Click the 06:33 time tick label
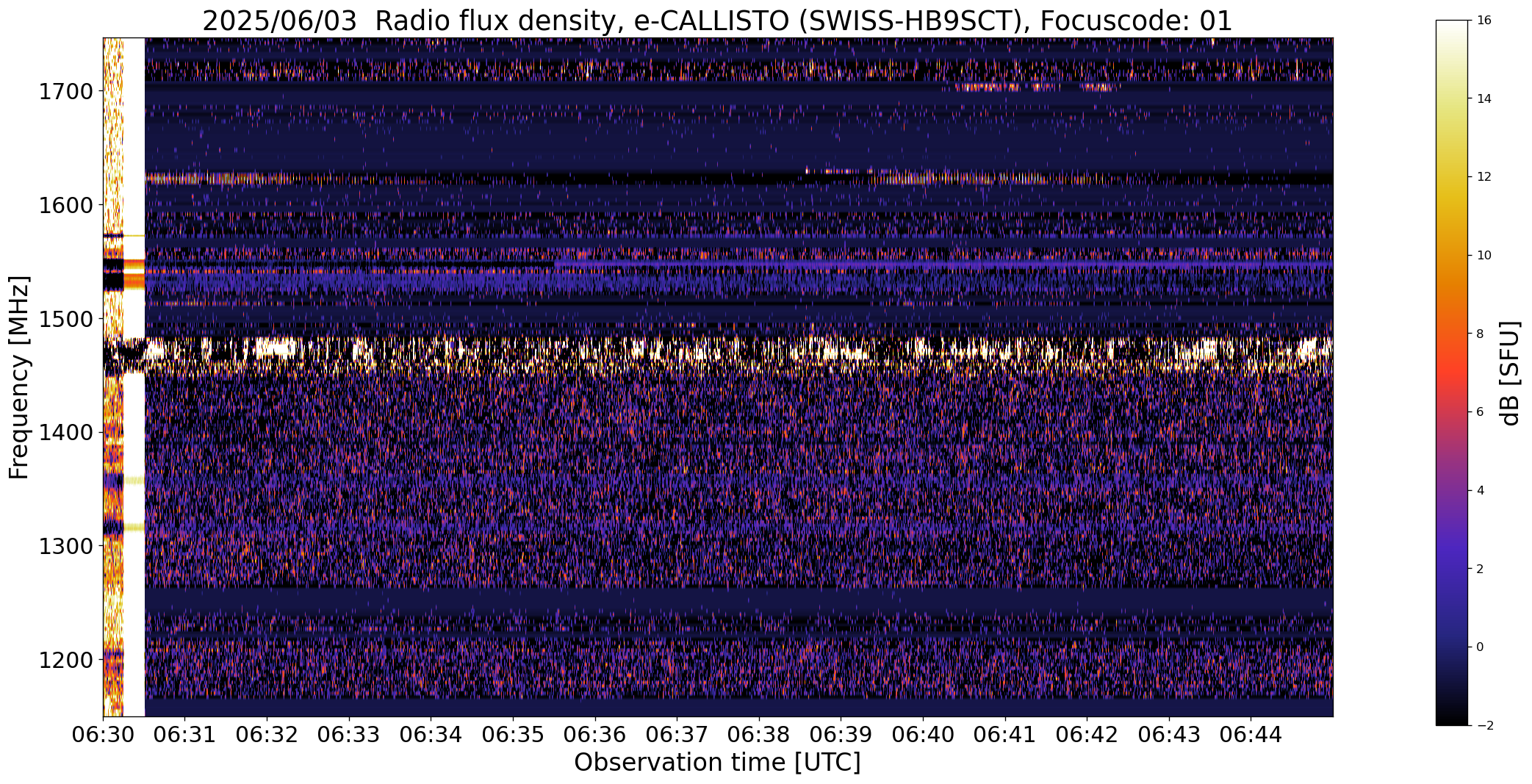 click(x=349, y=735)
